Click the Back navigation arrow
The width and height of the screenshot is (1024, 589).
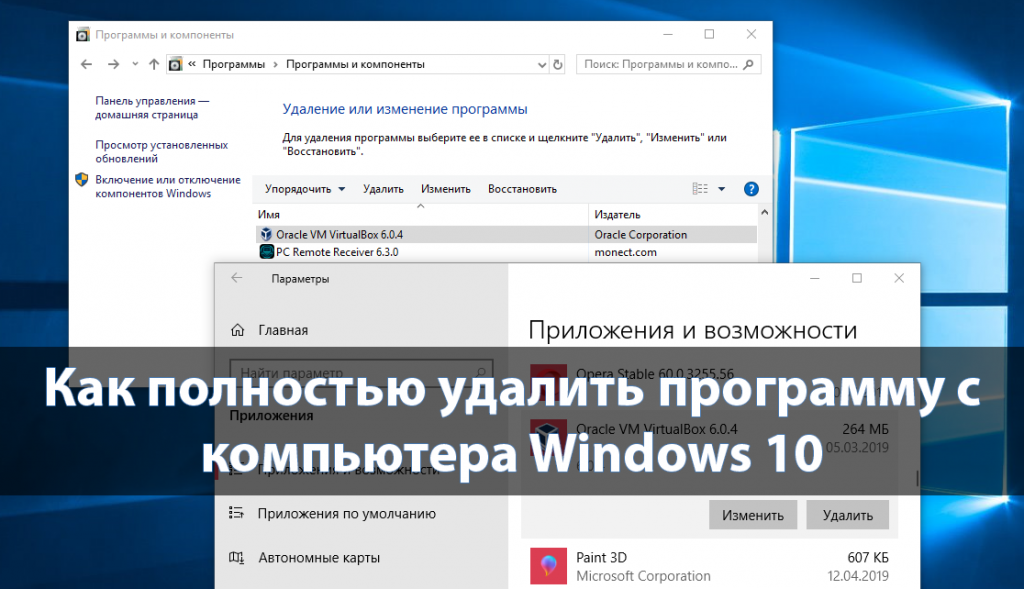[x=86, y=63]
